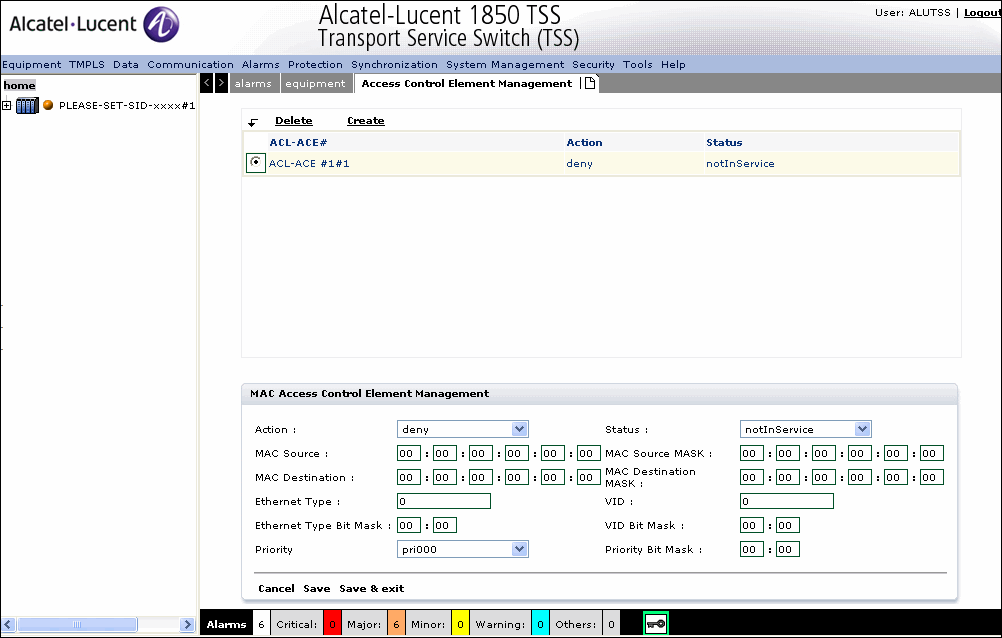Open the Synchronization menu
The width and height of the screenshot is (1002, 638).
pyautogui.click(x=394, y=65)
